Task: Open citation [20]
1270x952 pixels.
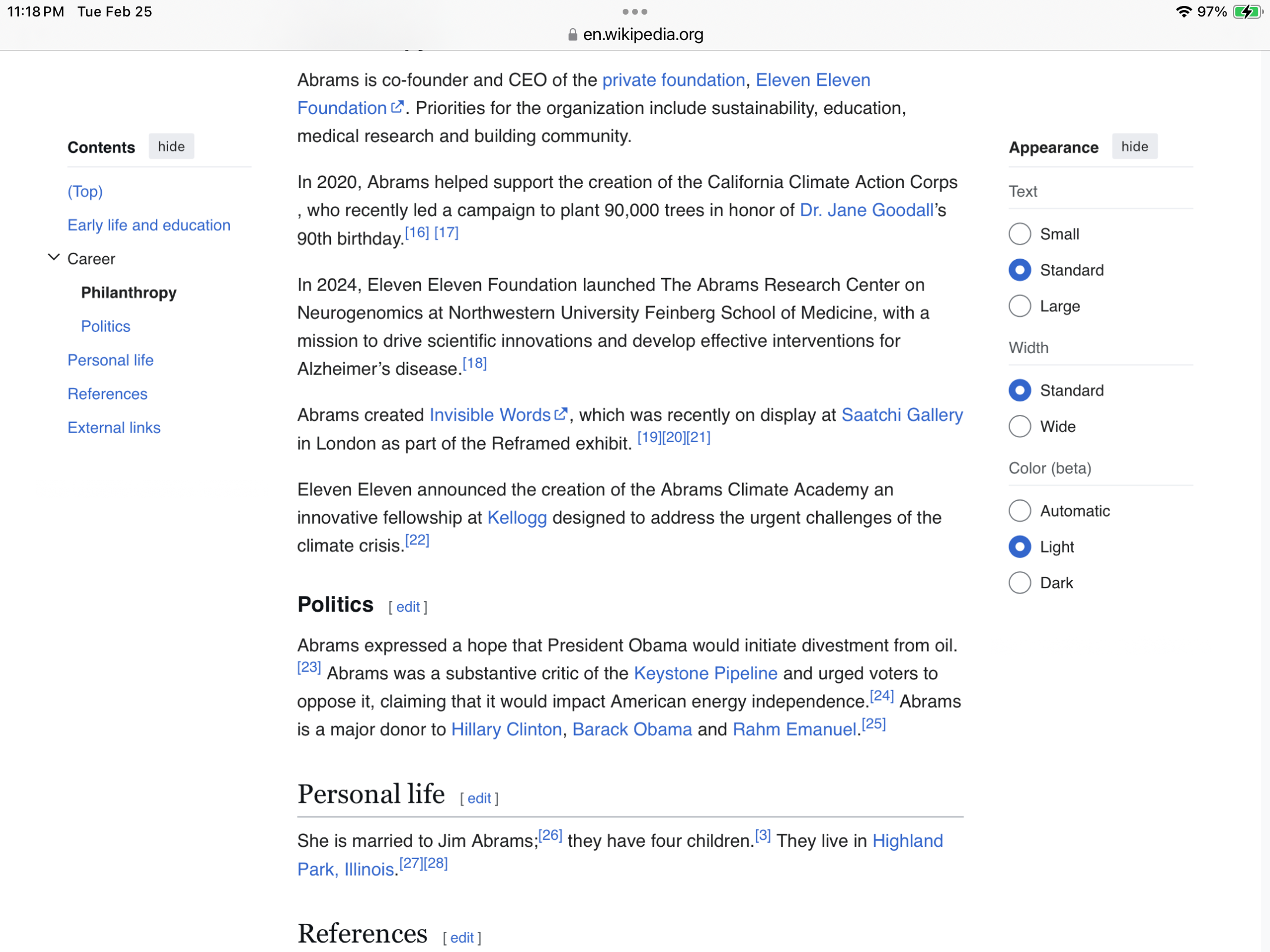Action: point(674,437)
